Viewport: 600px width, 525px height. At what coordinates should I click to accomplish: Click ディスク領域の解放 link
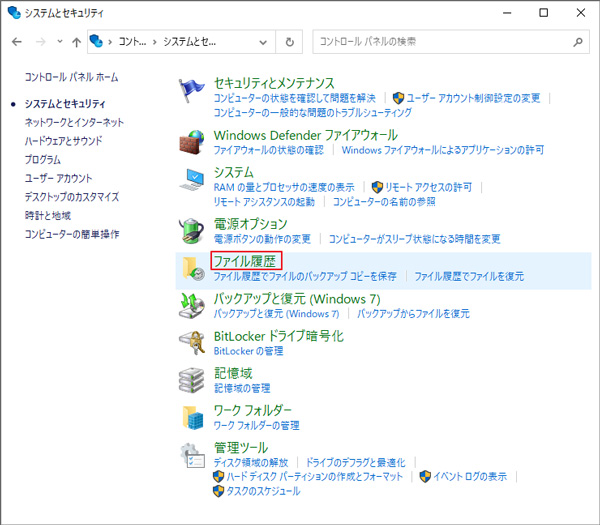(251, 463)
